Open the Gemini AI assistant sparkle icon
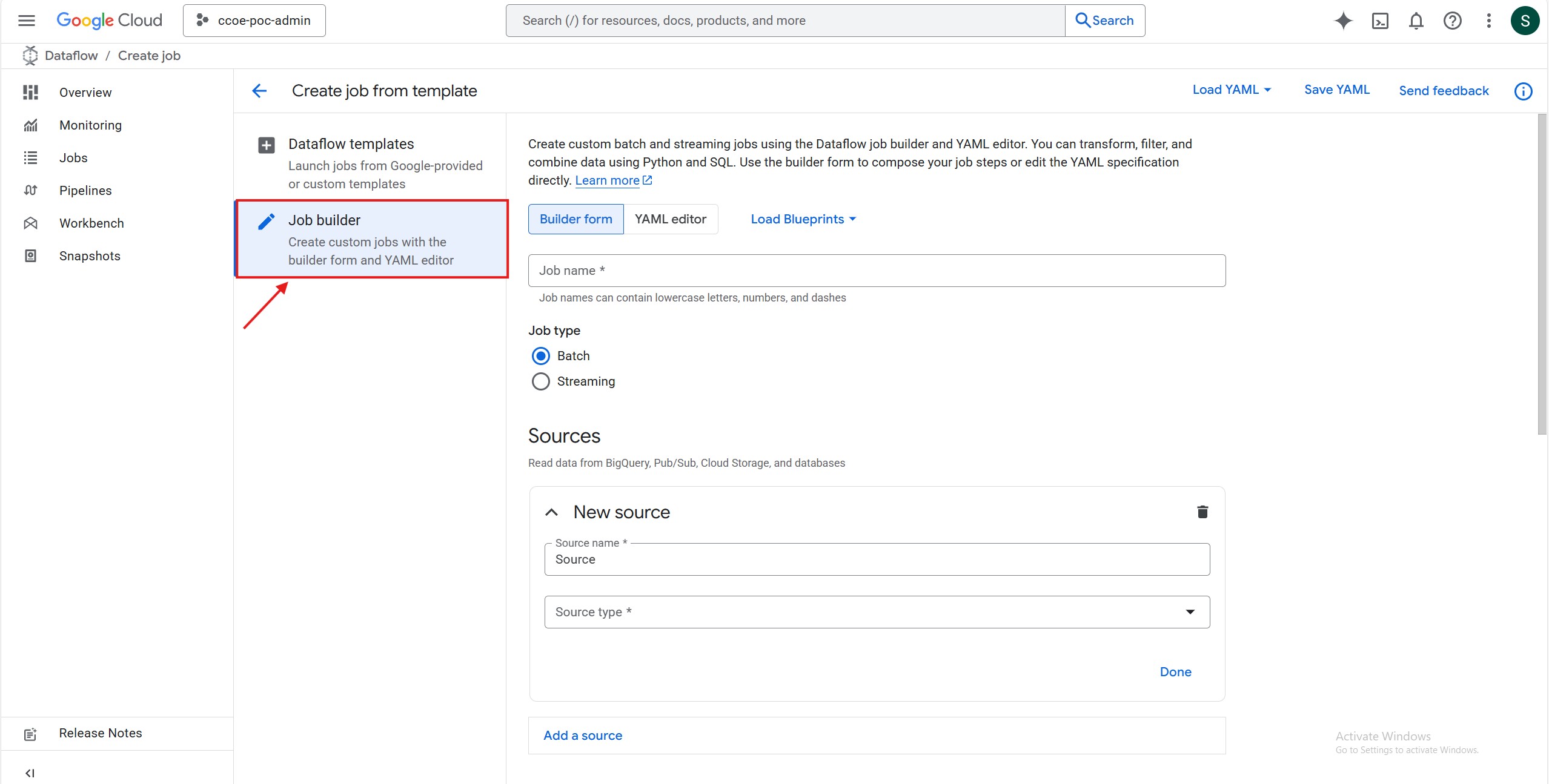1549x784 pixels. pos(1343,21)
